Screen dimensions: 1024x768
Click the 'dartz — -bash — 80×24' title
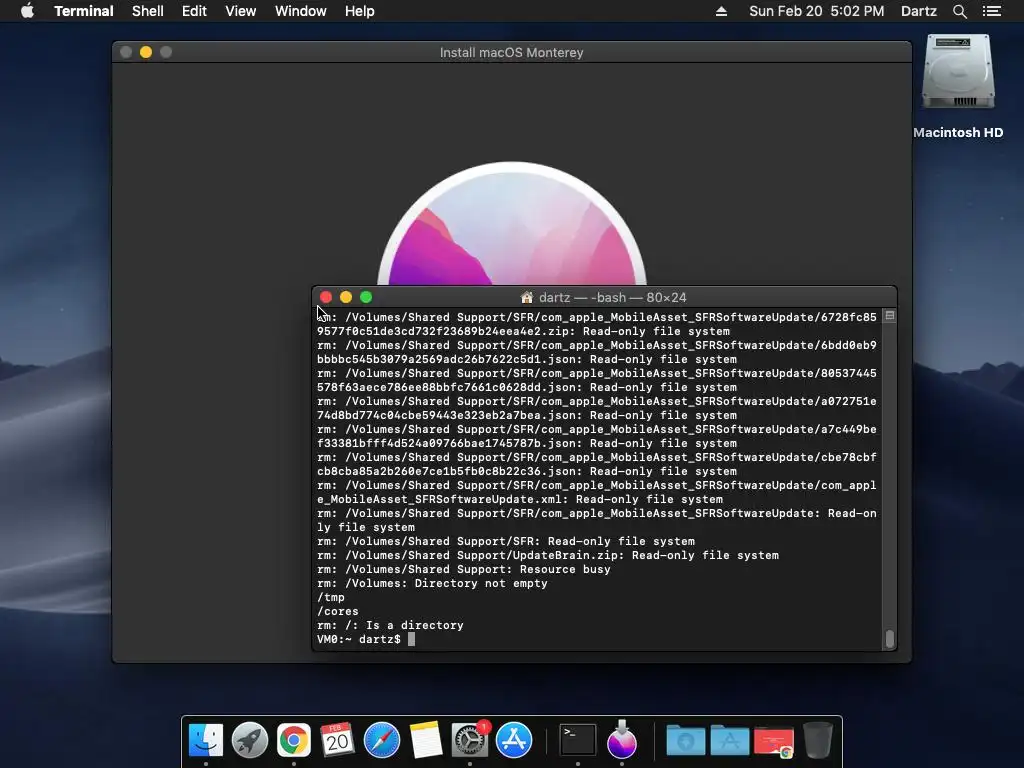613,298
